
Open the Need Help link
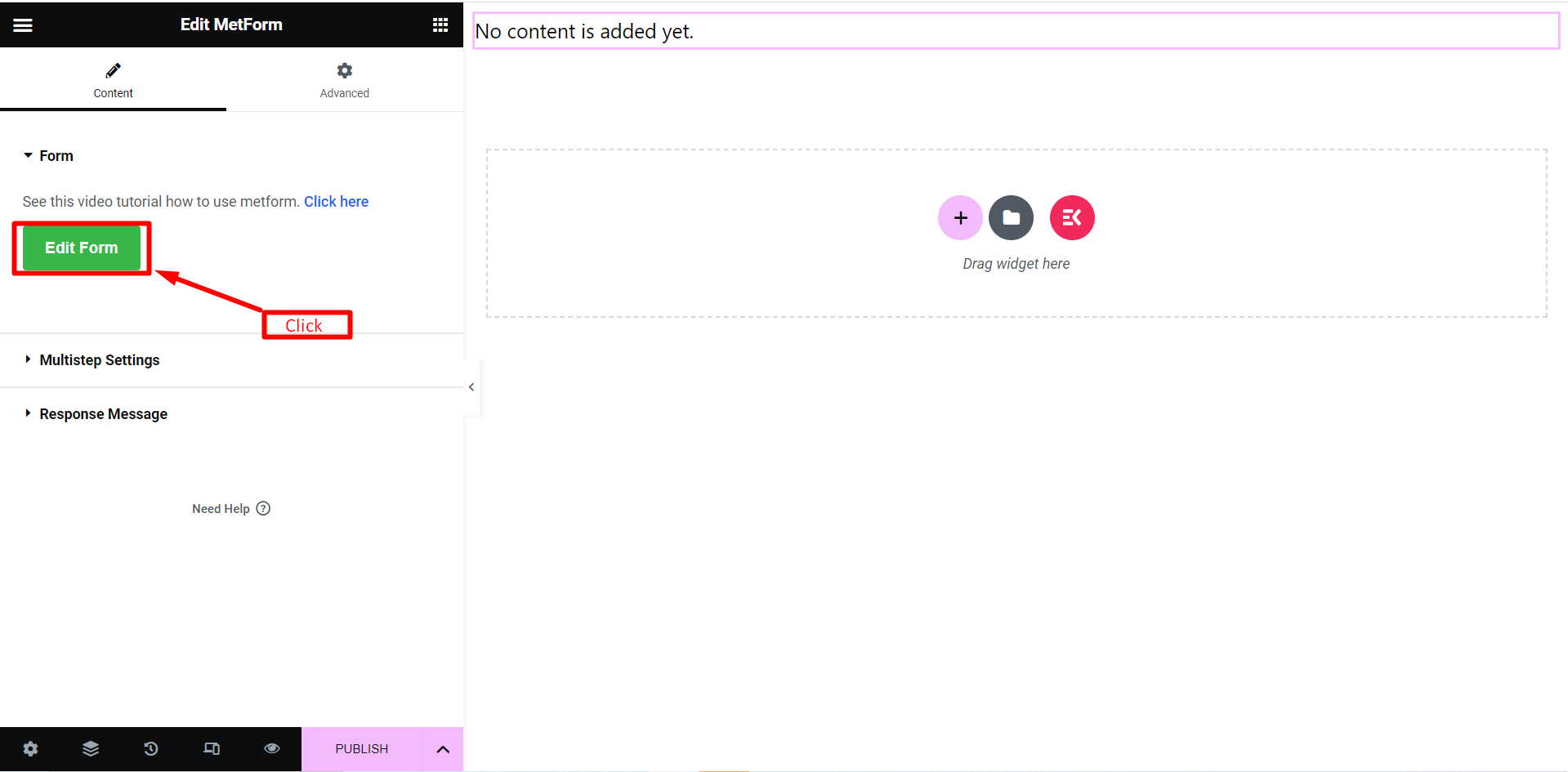pos(231,508)
